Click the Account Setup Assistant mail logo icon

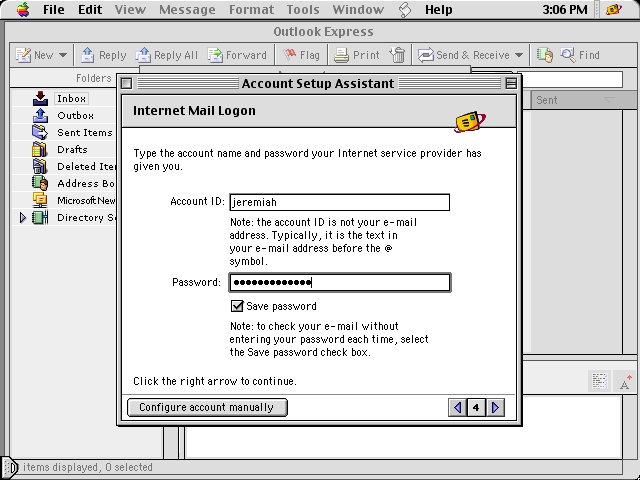click(x=469, y=121)
